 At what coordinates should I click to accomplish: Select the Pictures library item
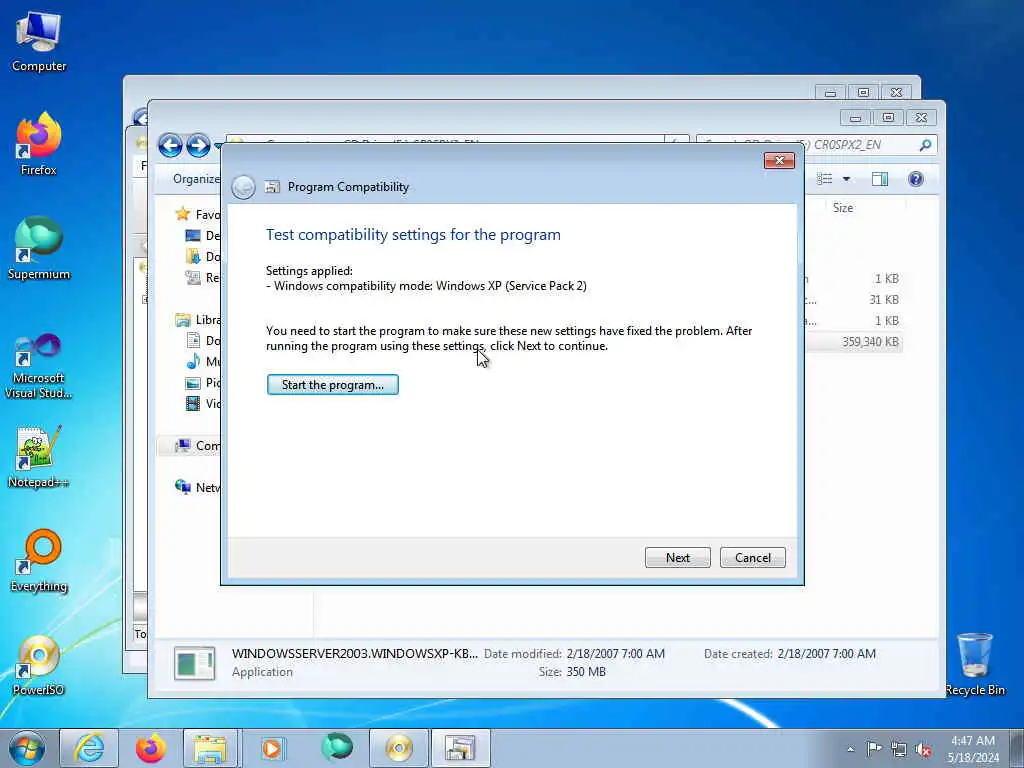tap(203, 383)
